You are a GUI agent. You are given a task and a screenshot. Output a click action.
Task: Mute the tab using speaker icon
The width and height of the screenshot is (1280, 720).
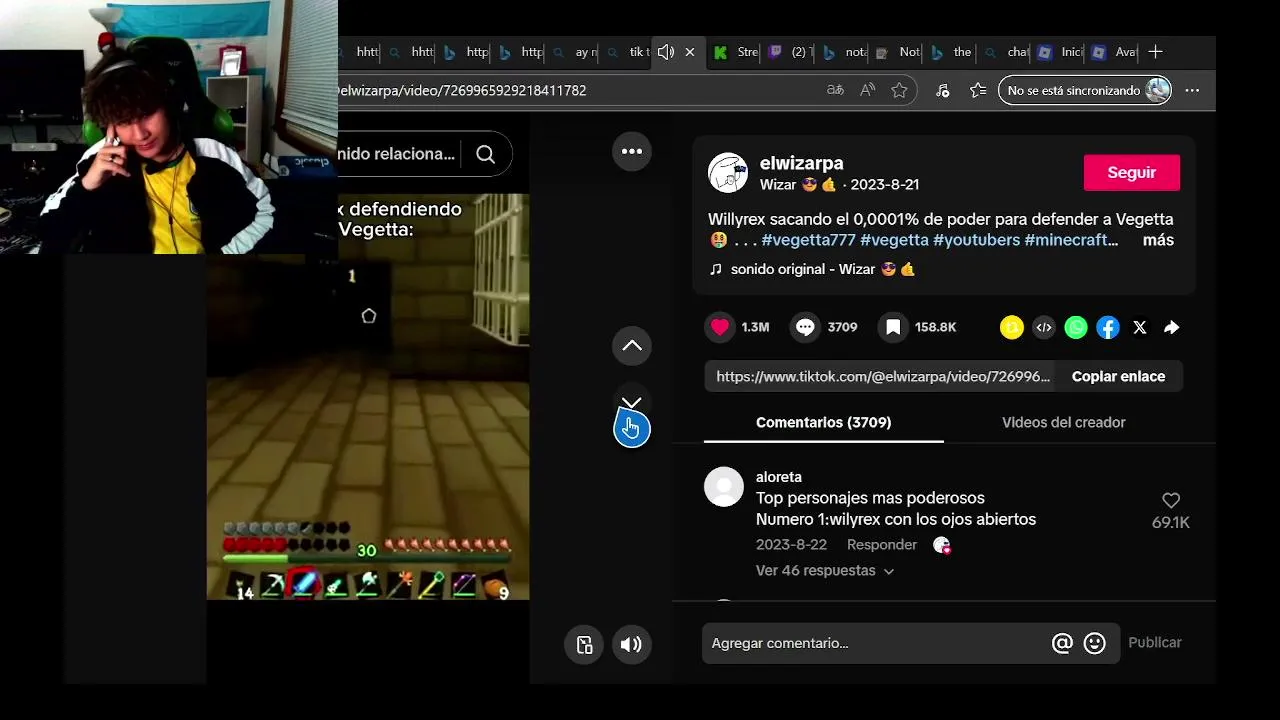point(666,52)
